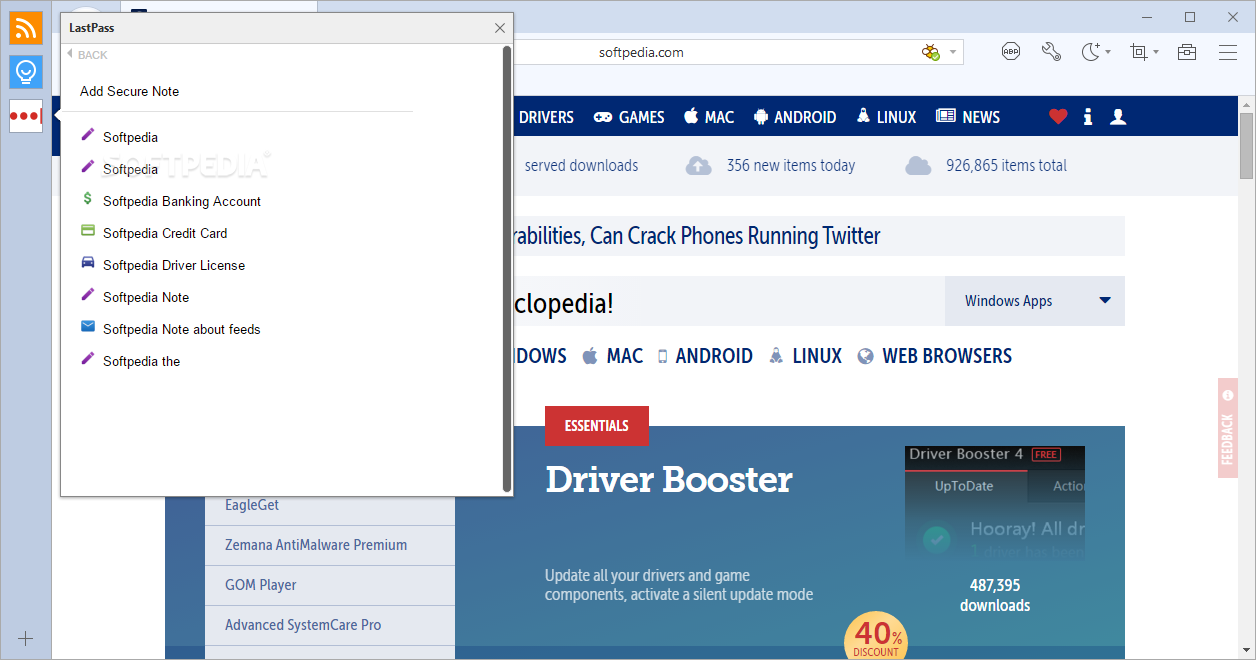Open the 'Softpedia the' note

click(142, 361)
